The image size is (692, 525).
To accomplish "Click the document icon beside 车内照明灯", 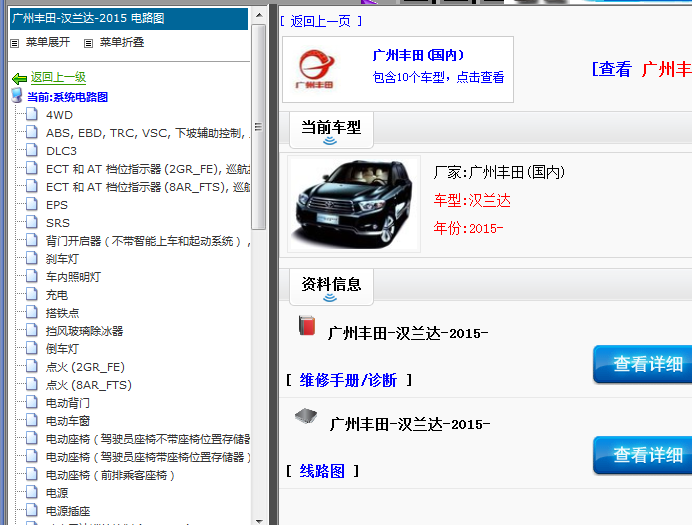I will click(32, 277).
